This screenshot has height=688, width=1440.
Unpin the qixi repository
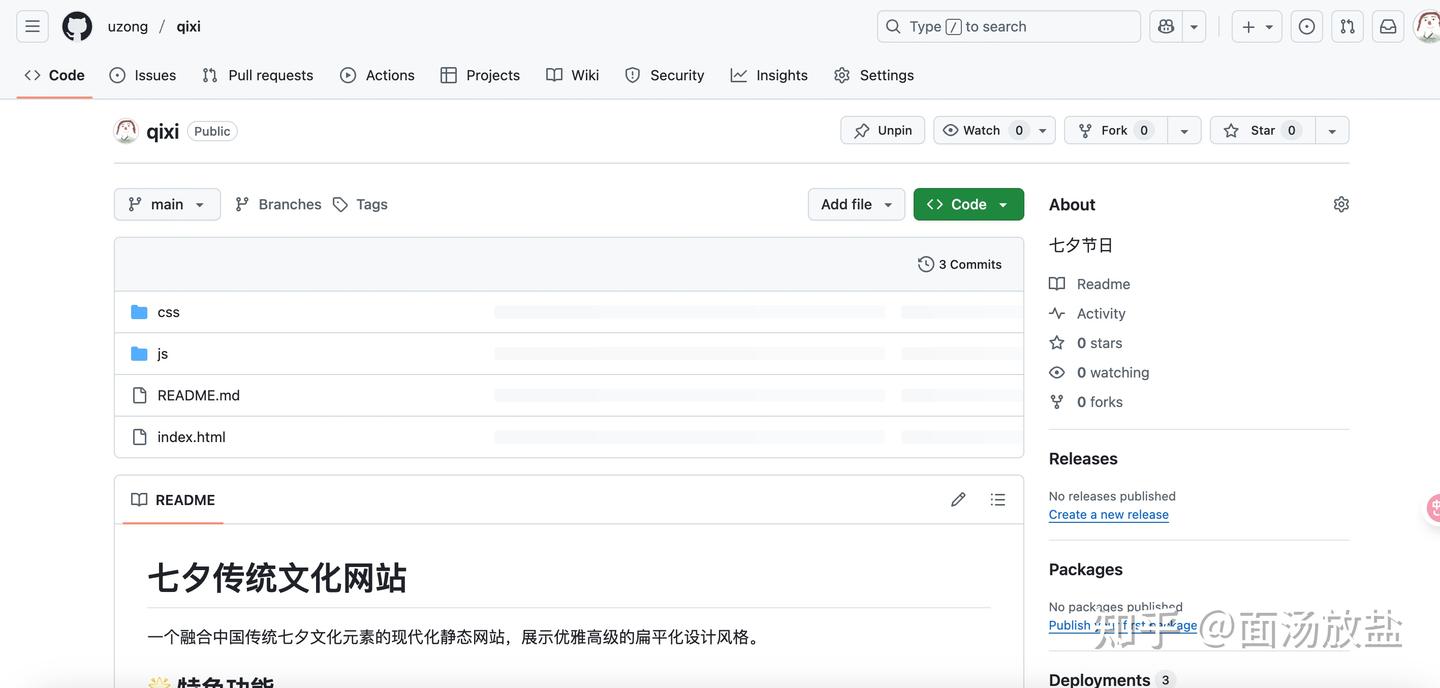881,130
